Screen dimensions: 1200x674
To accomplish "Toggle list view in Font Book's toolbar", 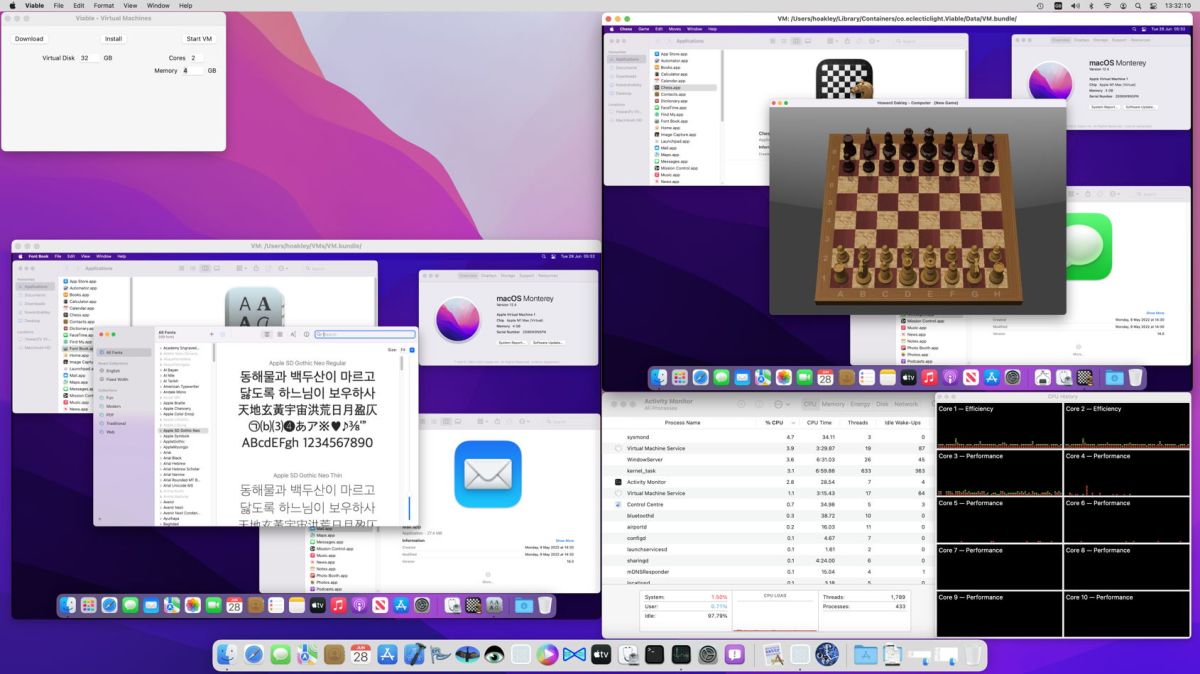I will tap(268, 334).
